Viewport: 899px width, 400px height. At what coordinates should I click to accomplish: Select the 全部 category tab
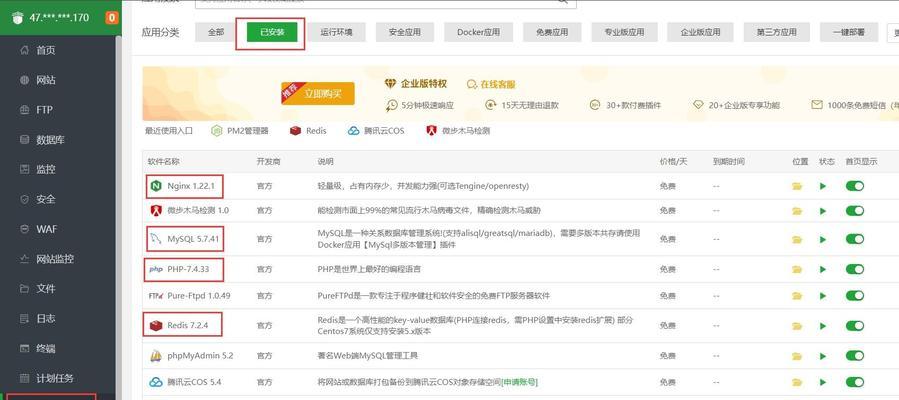click(216, 32)
